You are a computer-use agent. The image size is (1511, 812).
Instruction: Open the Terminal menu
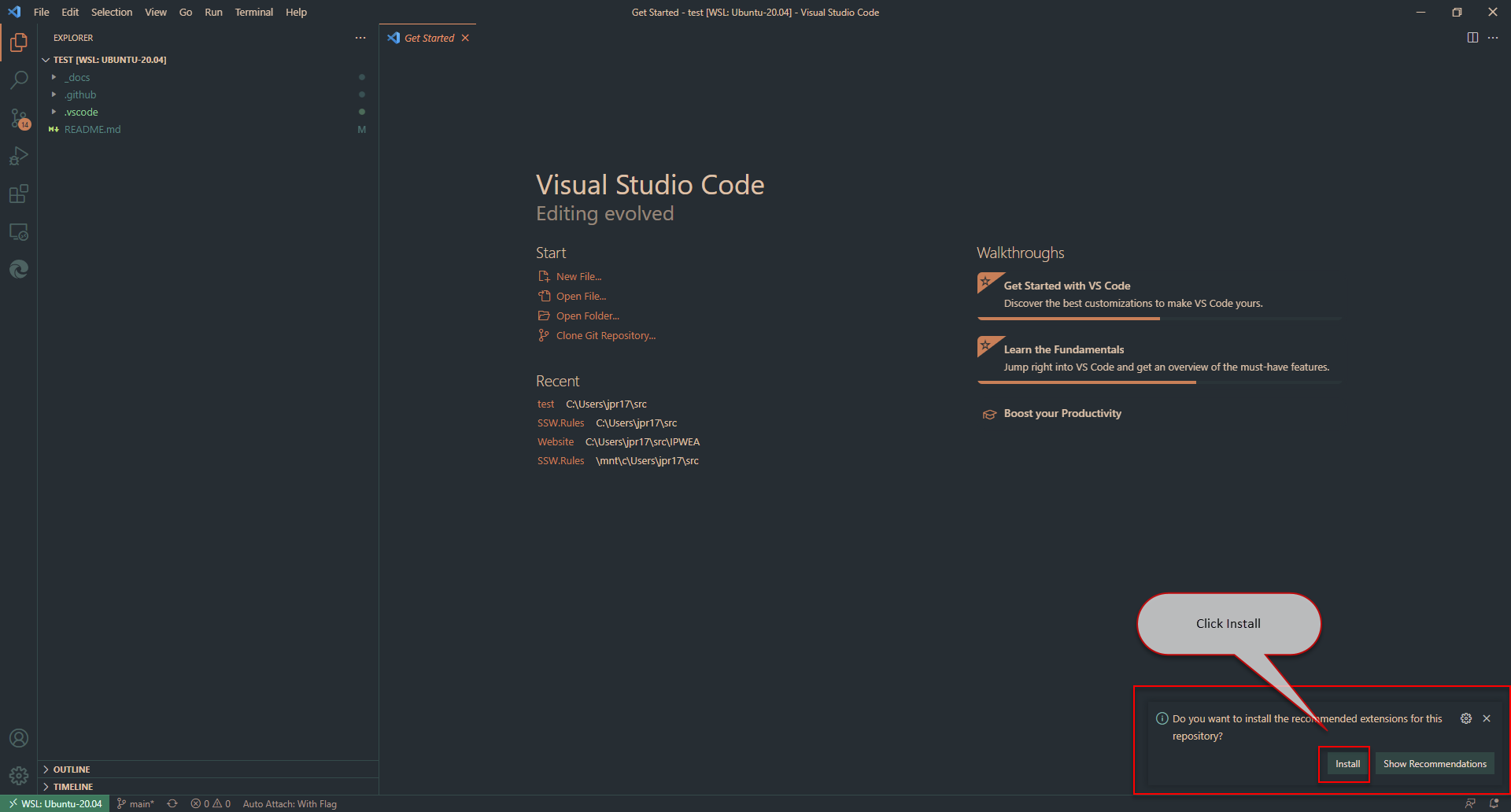(x=254, y=12)
